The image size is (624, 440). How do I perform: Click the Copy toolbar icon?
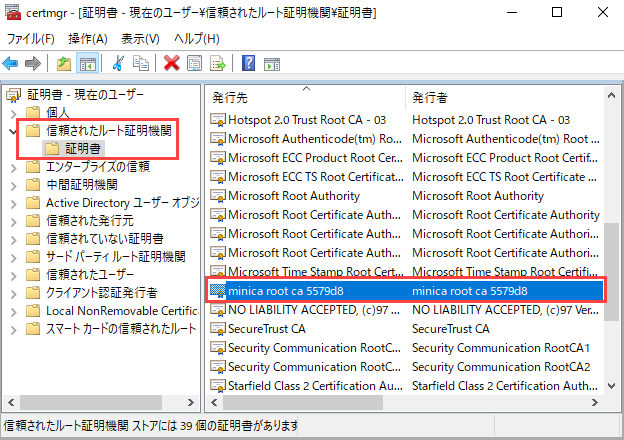140,63
